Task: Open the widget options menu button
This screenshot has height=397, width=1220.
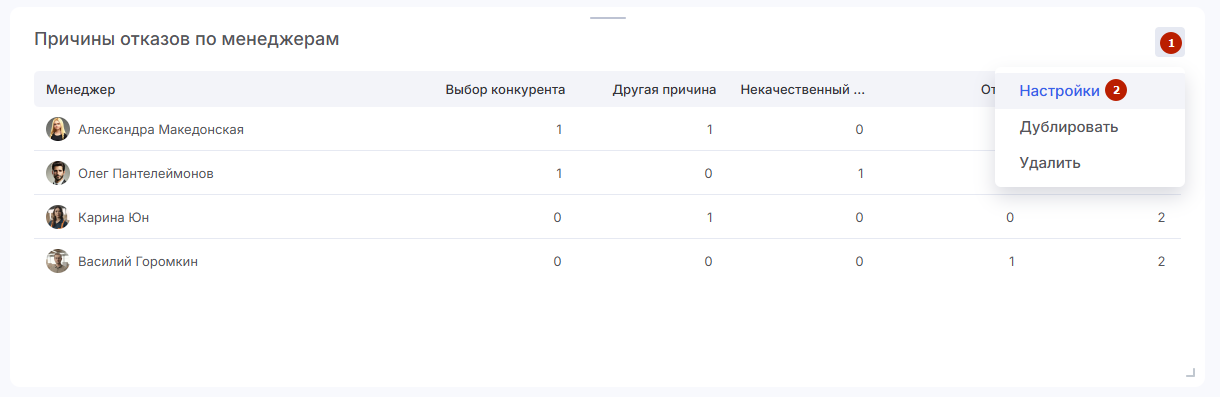Action: pyautogui.click(x=1170, y=42)
